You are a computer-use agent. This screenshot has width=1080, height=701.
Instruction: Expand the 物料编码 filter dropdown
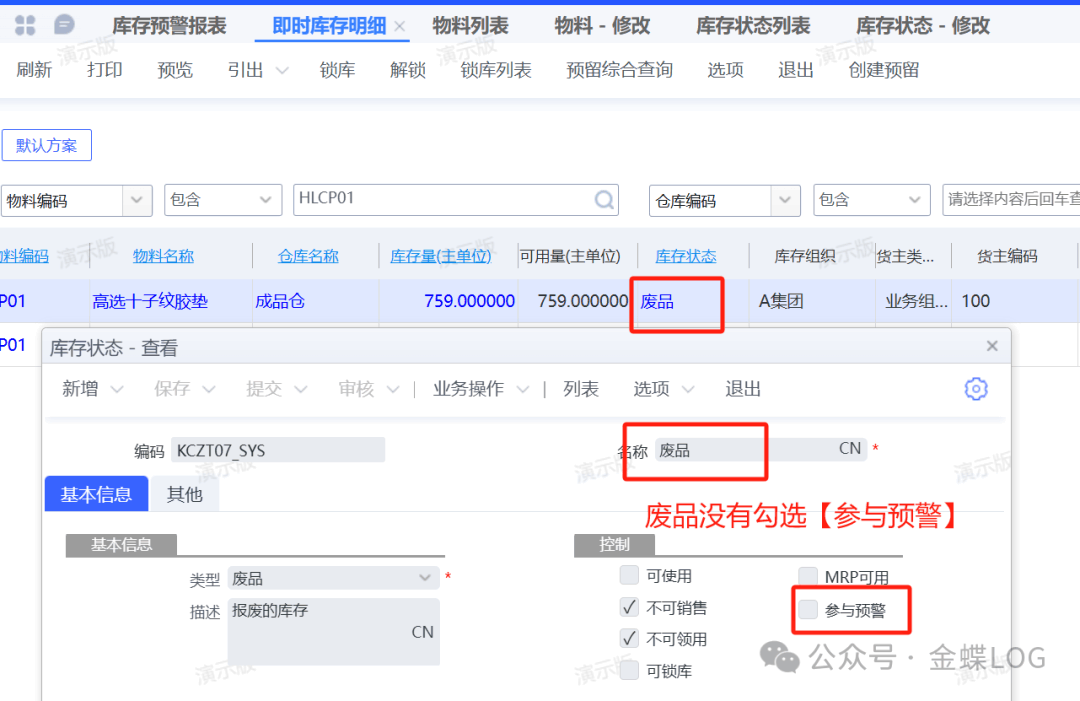point(137,200)
